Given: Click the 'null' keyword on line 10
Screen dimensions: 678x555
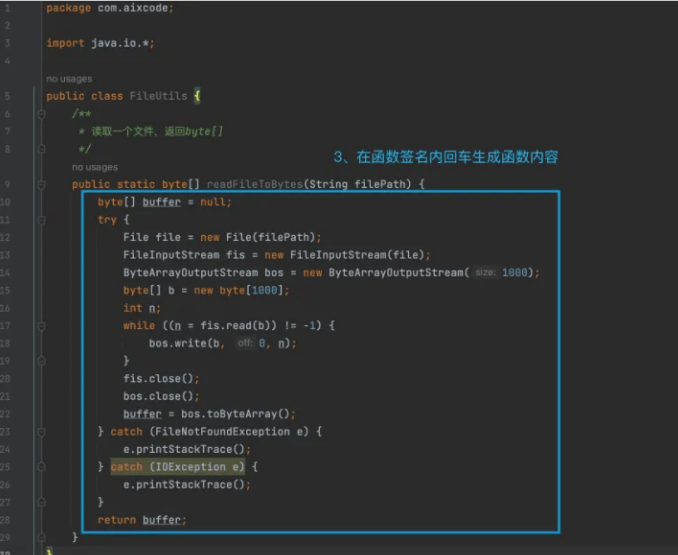Looking at the screenshot, I should pyautogui.click(x=213, y=202).
